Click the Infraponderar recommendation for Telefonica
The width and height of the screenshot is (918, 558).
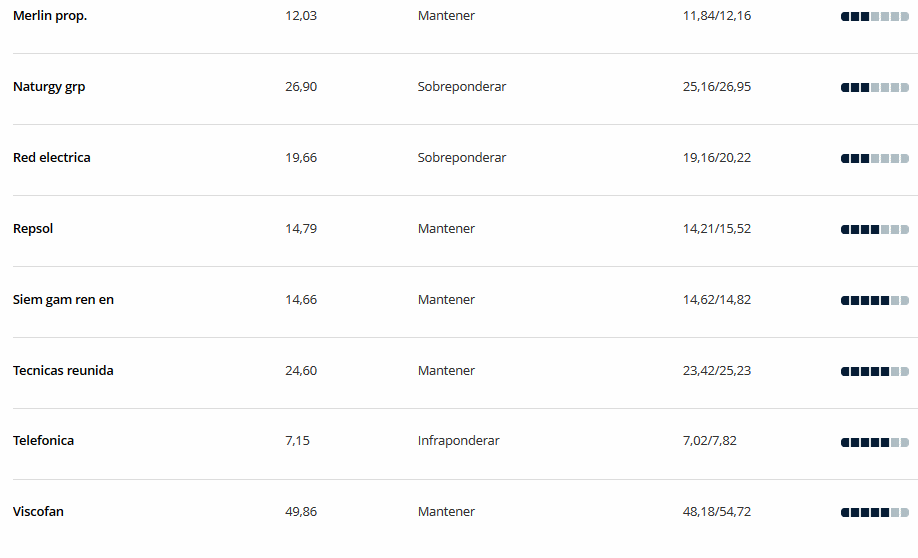click(x=458, y=441)
